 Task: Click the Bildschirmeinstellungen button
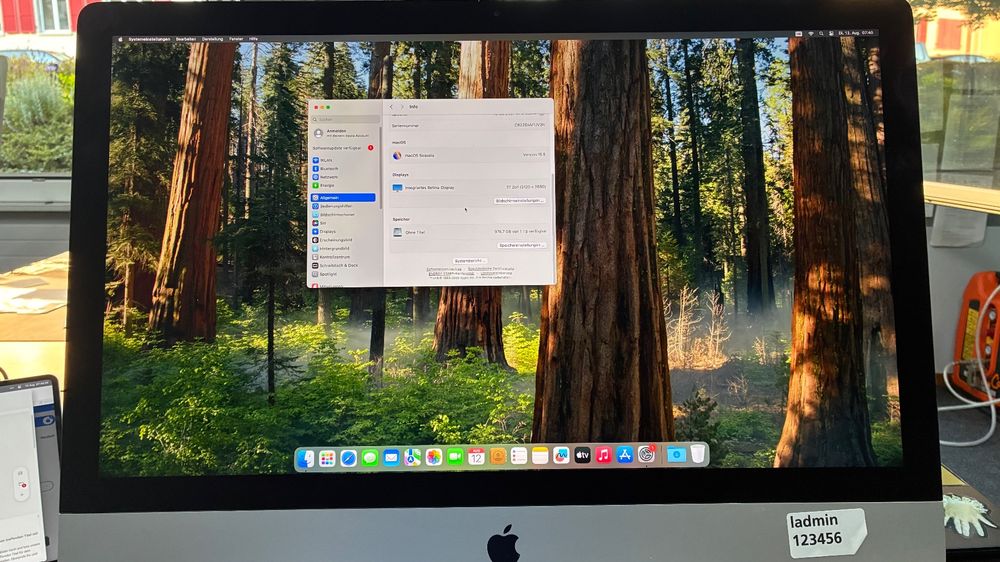[x=520, y=201]
